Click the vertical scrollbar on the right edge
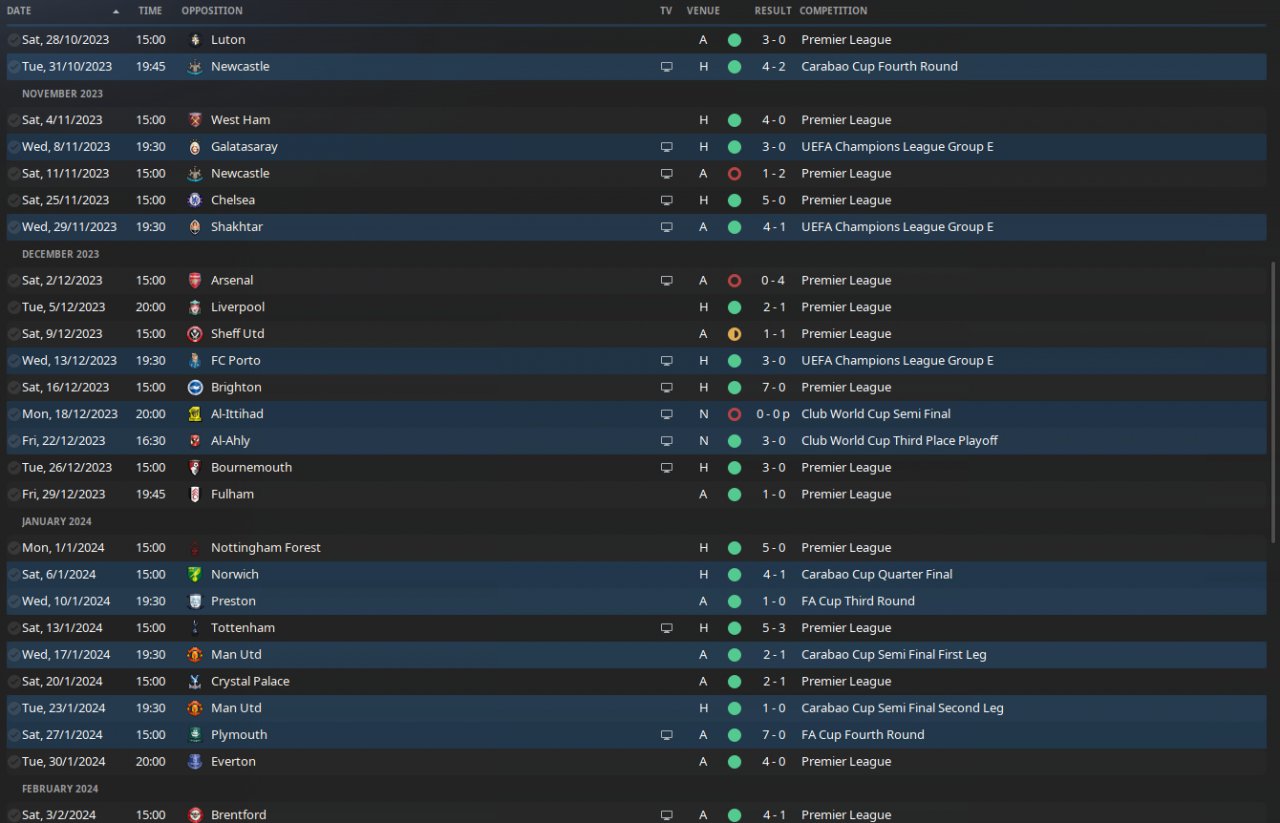The width and height of the screenshot is (1280, 823). coord(1273,400)
